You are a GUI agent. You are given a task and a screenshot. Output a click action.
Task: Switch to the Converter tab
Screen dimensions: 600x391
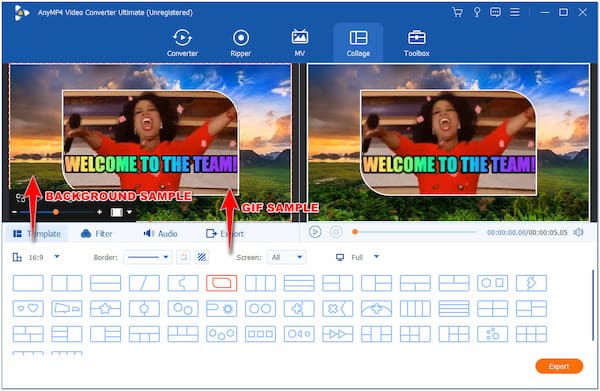182,43
